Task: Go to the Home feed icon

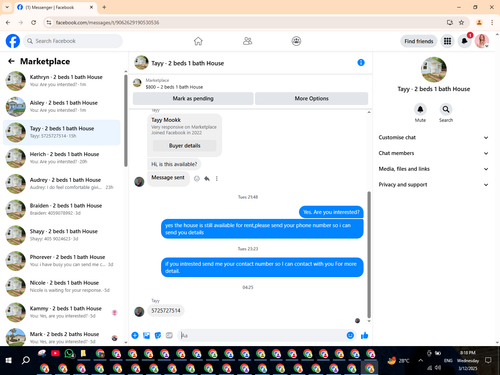Action: (198, 41)
